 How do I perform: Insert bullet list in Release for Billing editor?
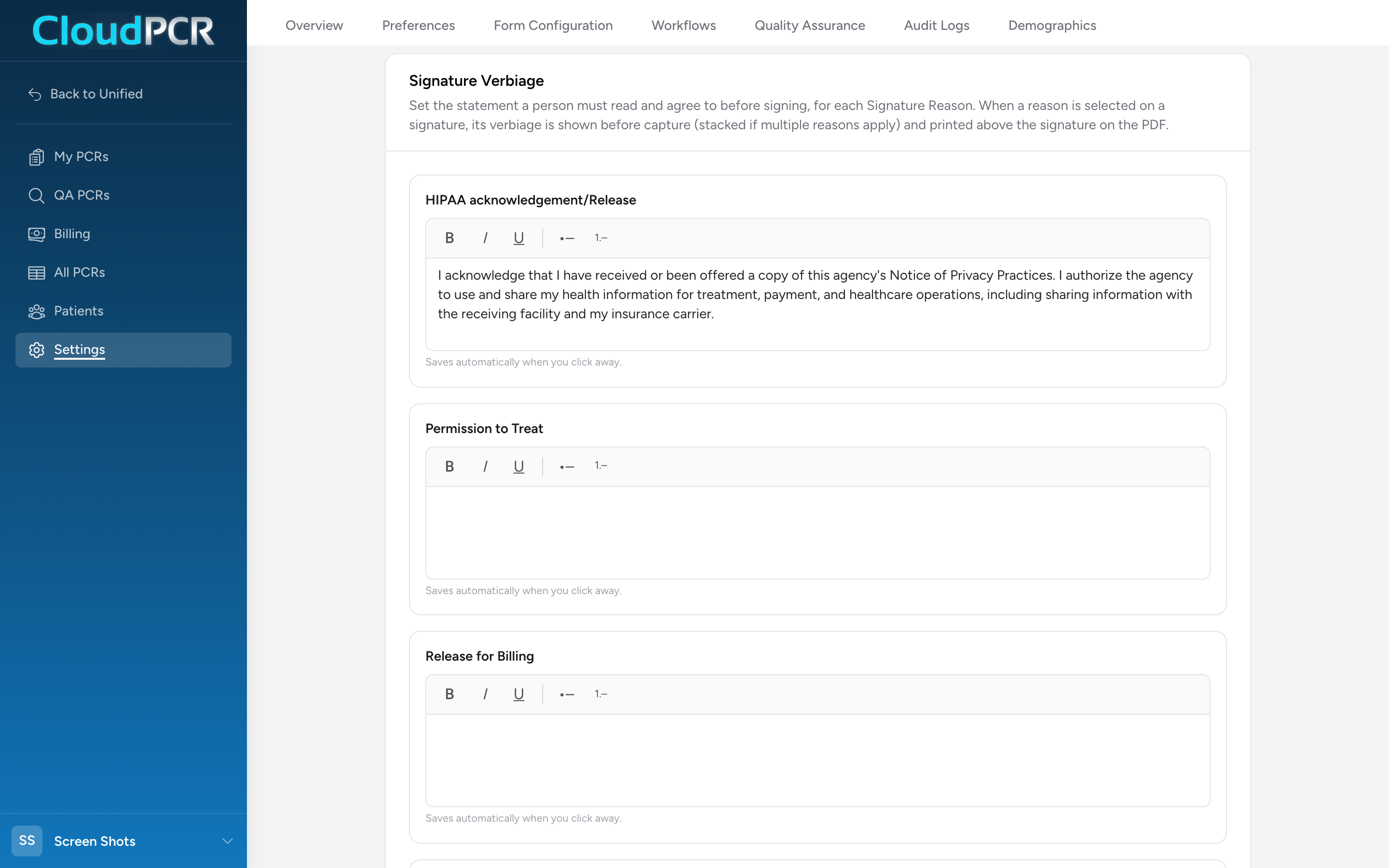[x=567, y=694]
